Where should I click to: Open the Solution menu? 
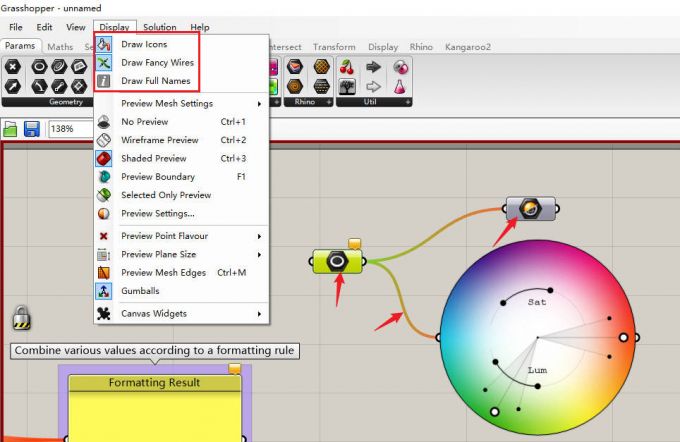click(160, 27)
